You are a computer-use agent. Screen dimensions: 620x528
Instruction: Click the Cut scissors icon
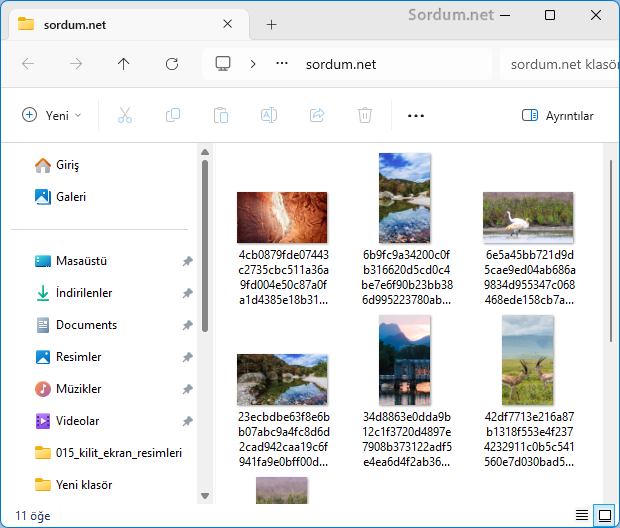(125, 115)
